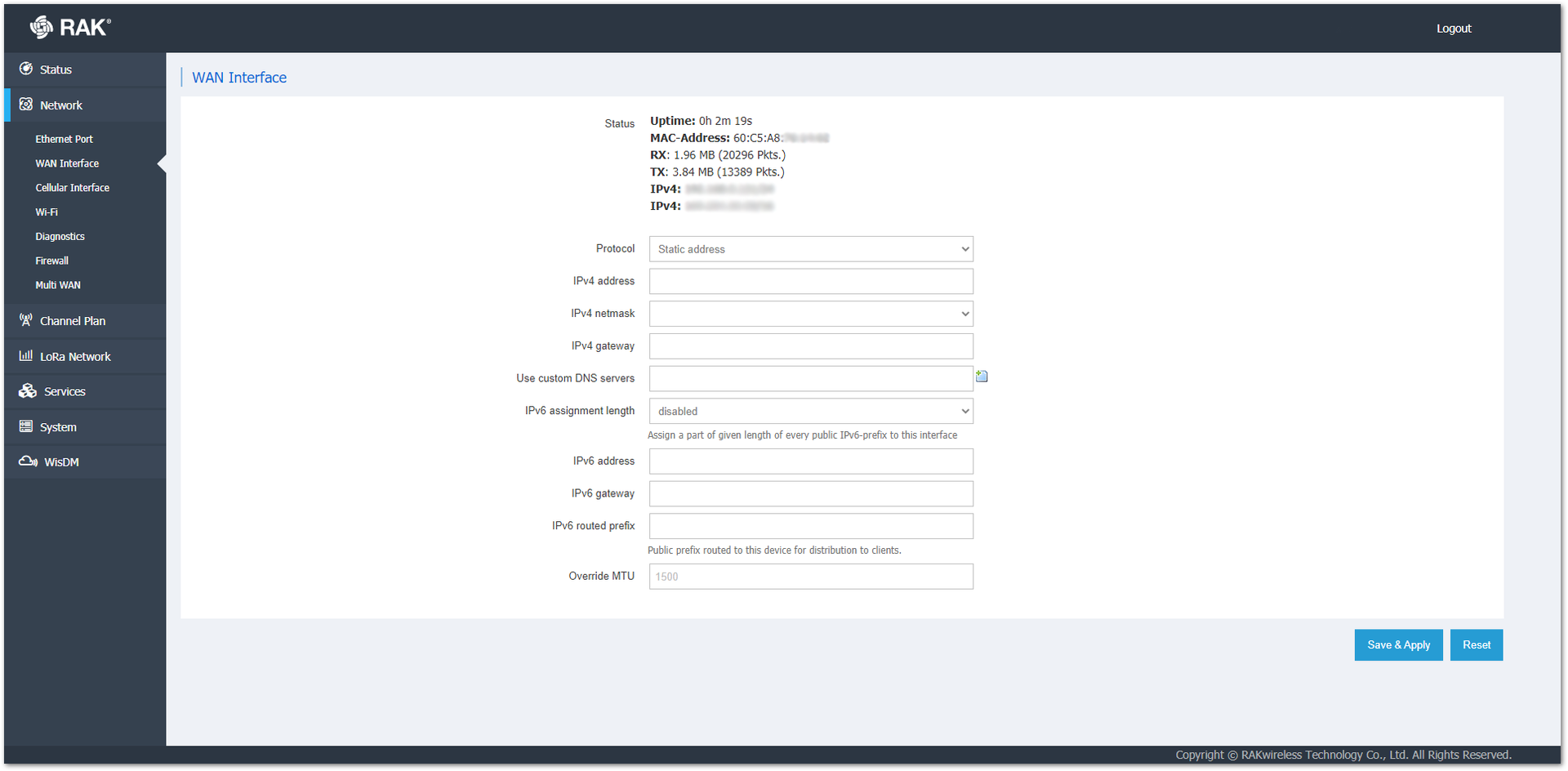This screenshot has height=771, width=1568.
Task: Click the Logout link
Action: tap(1454, 29)
